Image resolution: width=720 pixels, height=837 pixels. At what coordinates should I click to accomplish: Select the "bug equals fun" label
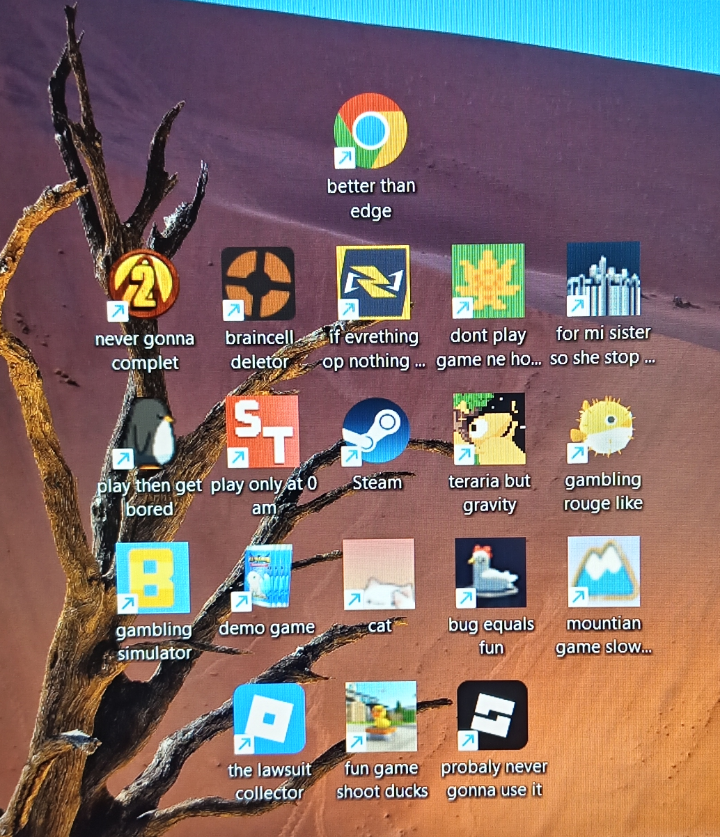(491, 636)
